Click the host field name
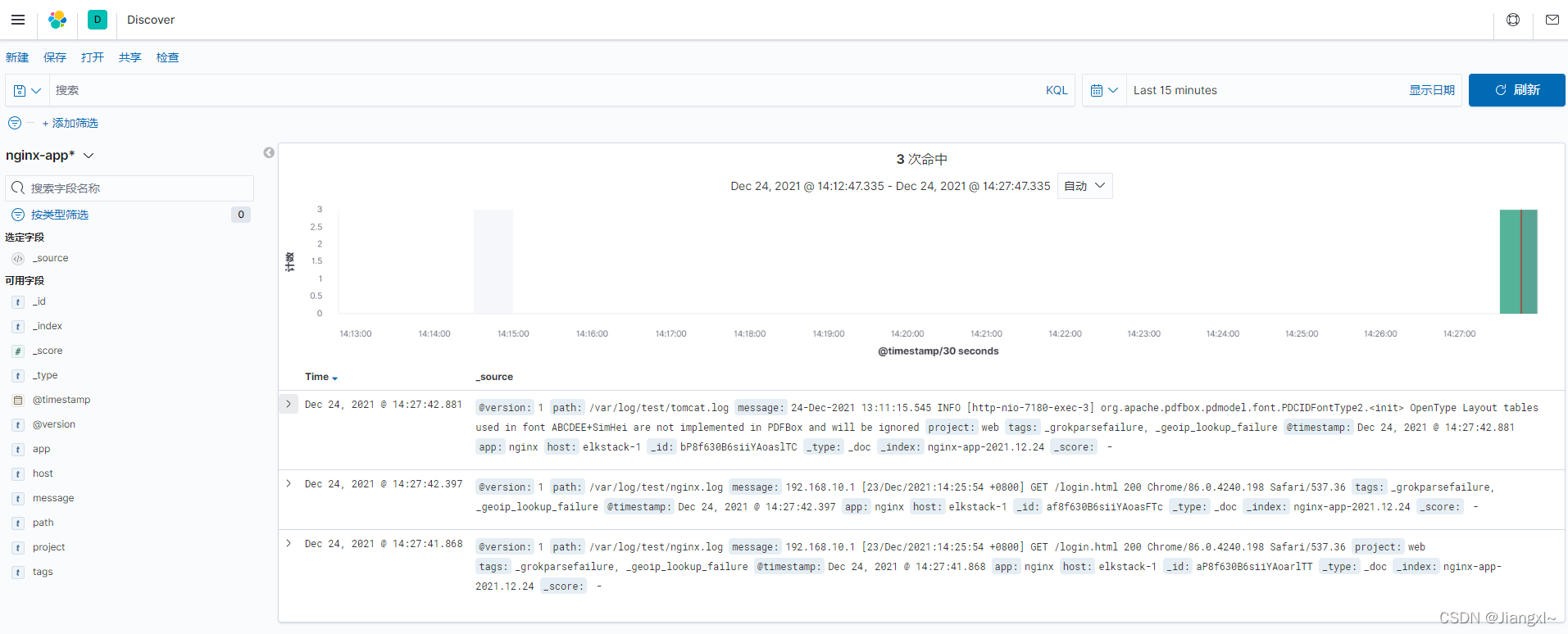This screenshot has width=1568, height=634. (43, 473)
